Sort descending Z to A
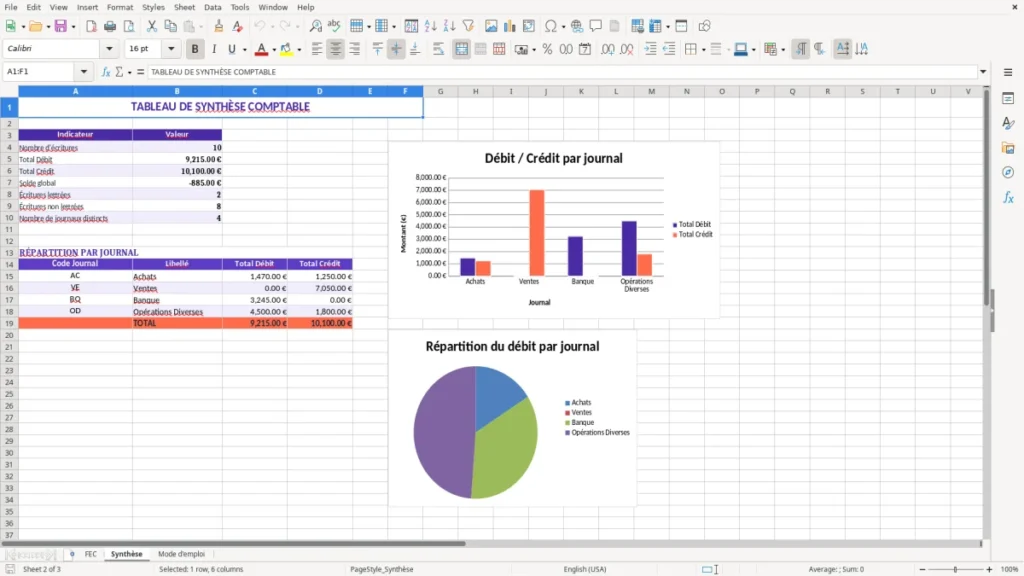This screenshot has width=1024, height=576. tap(449, 26)
